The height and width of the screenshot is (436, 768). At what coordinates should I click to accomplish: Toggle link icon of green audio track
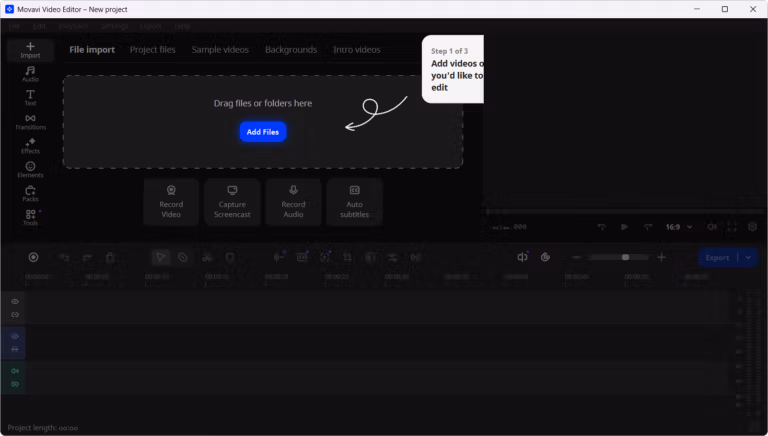pyautogui.click(x=15, y=384)
